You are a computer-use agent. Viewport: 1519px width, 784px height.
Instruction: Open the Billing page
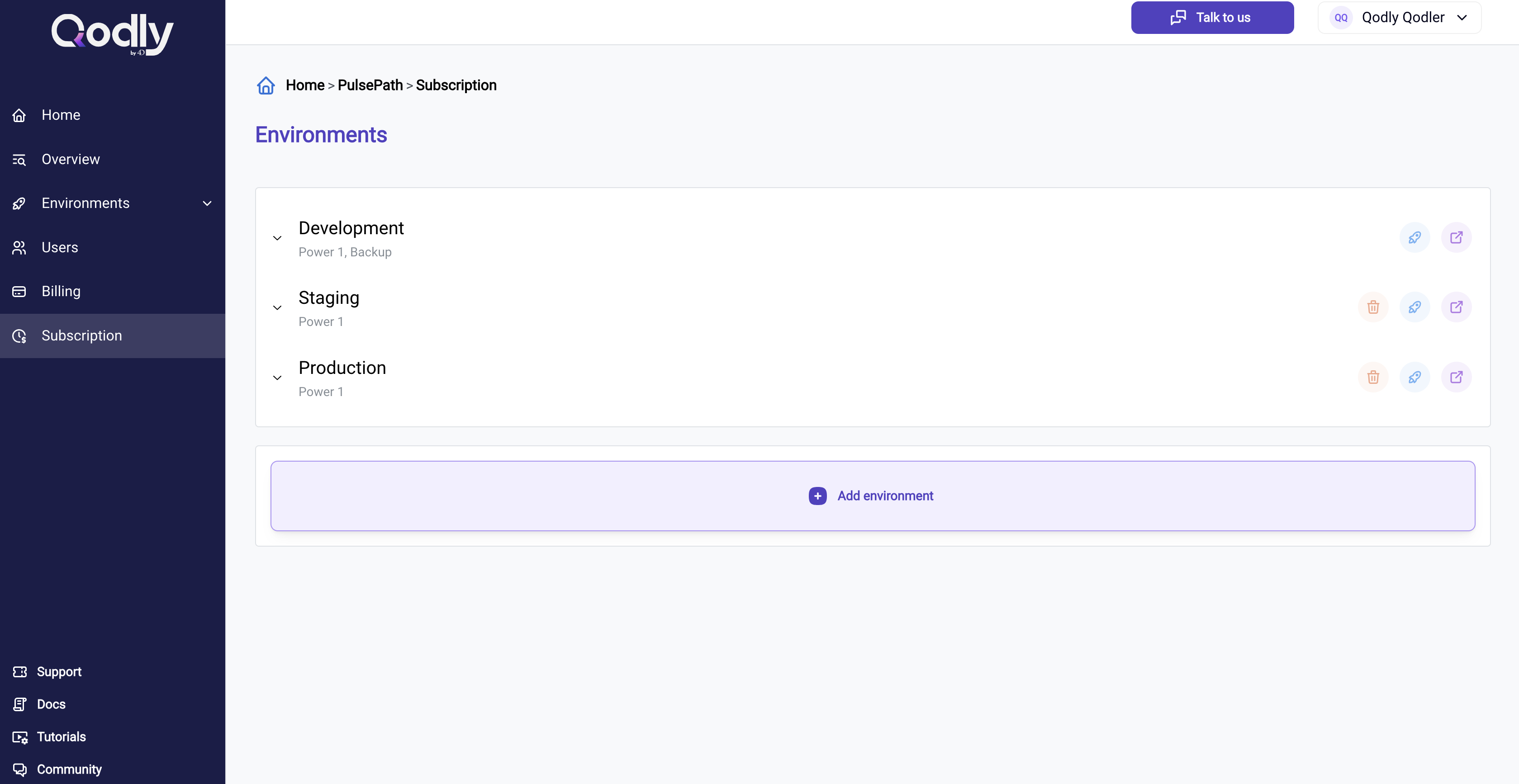pos(113,292)
